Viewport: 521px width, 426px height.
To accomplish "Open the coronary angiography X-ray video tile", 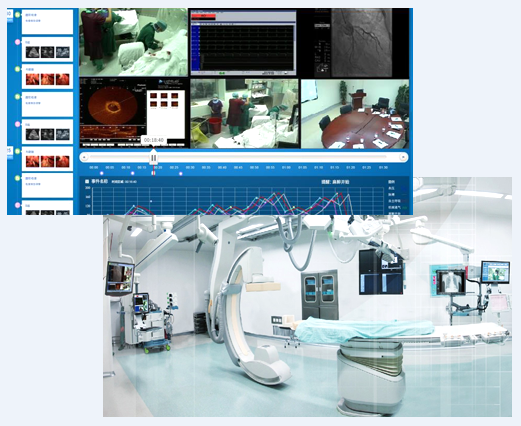I will tap(354, 43).
